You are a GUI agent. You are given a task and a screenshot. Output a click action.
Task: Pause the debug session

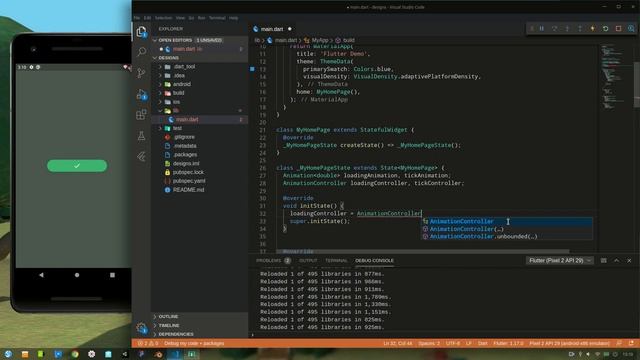(x=542, y=29)
